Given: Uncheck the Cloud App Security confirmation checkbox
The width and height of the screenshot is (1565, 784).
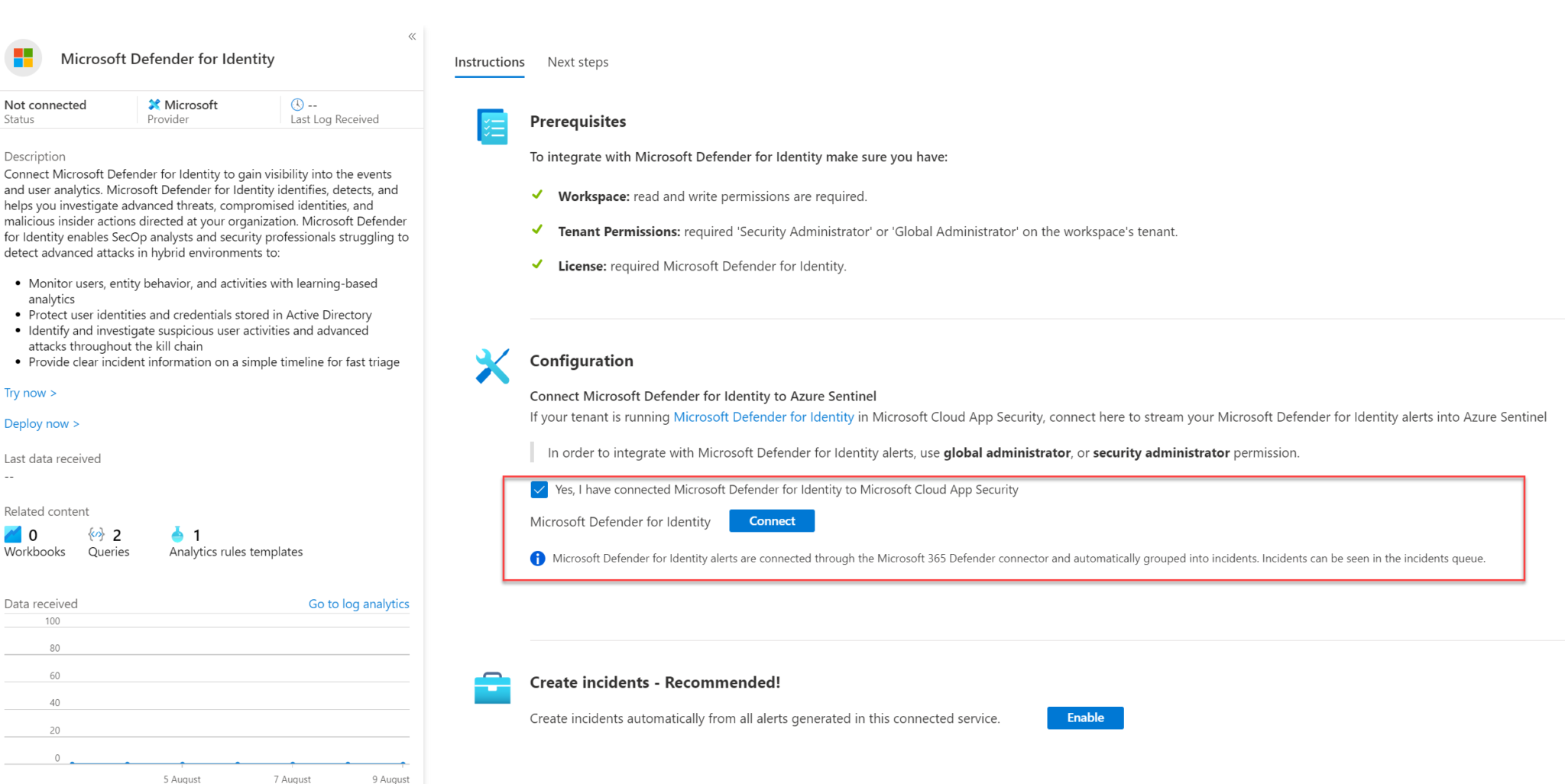Looking at the screenshot, I should 539,490.
